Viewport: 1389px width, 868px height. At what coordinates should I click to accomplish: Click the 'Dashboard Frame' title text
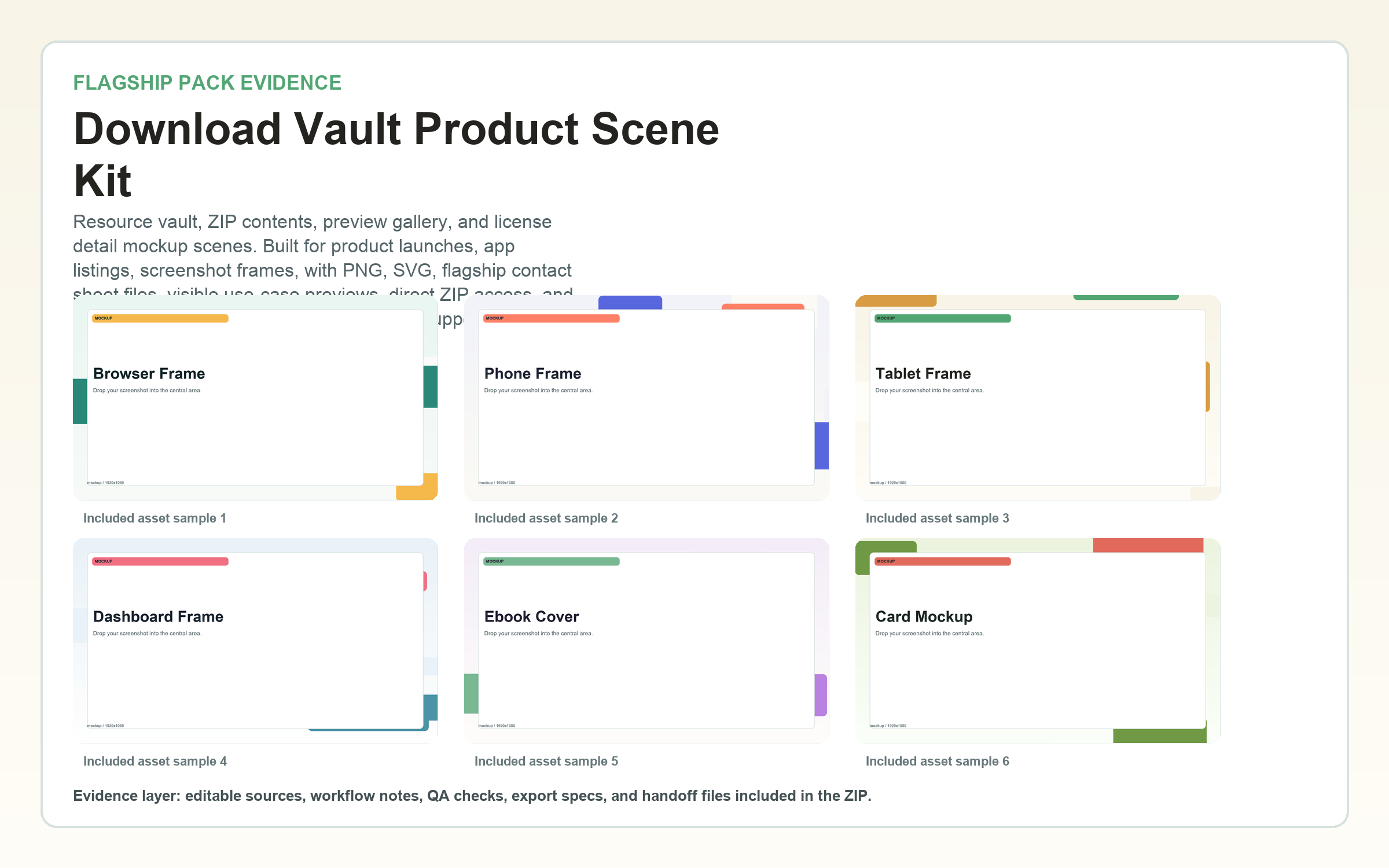coord(158,617)
